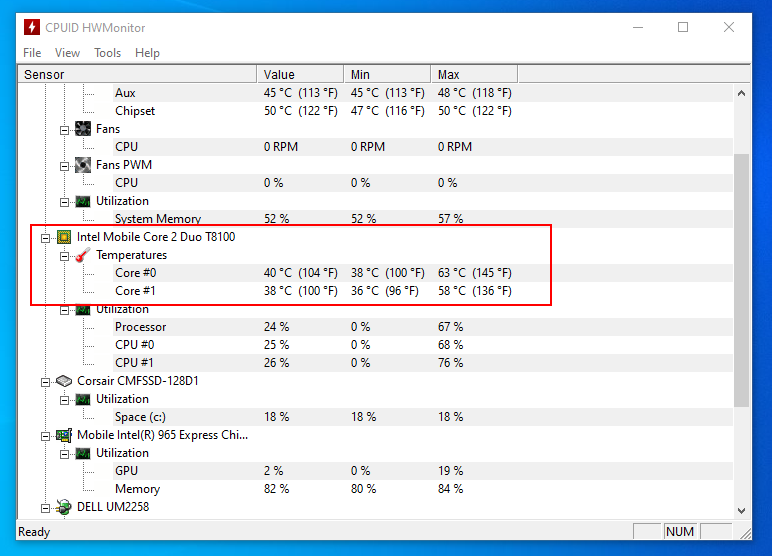The image size is (772, 556).
Task: Collapse the Fans node
Action: point(64,131)
